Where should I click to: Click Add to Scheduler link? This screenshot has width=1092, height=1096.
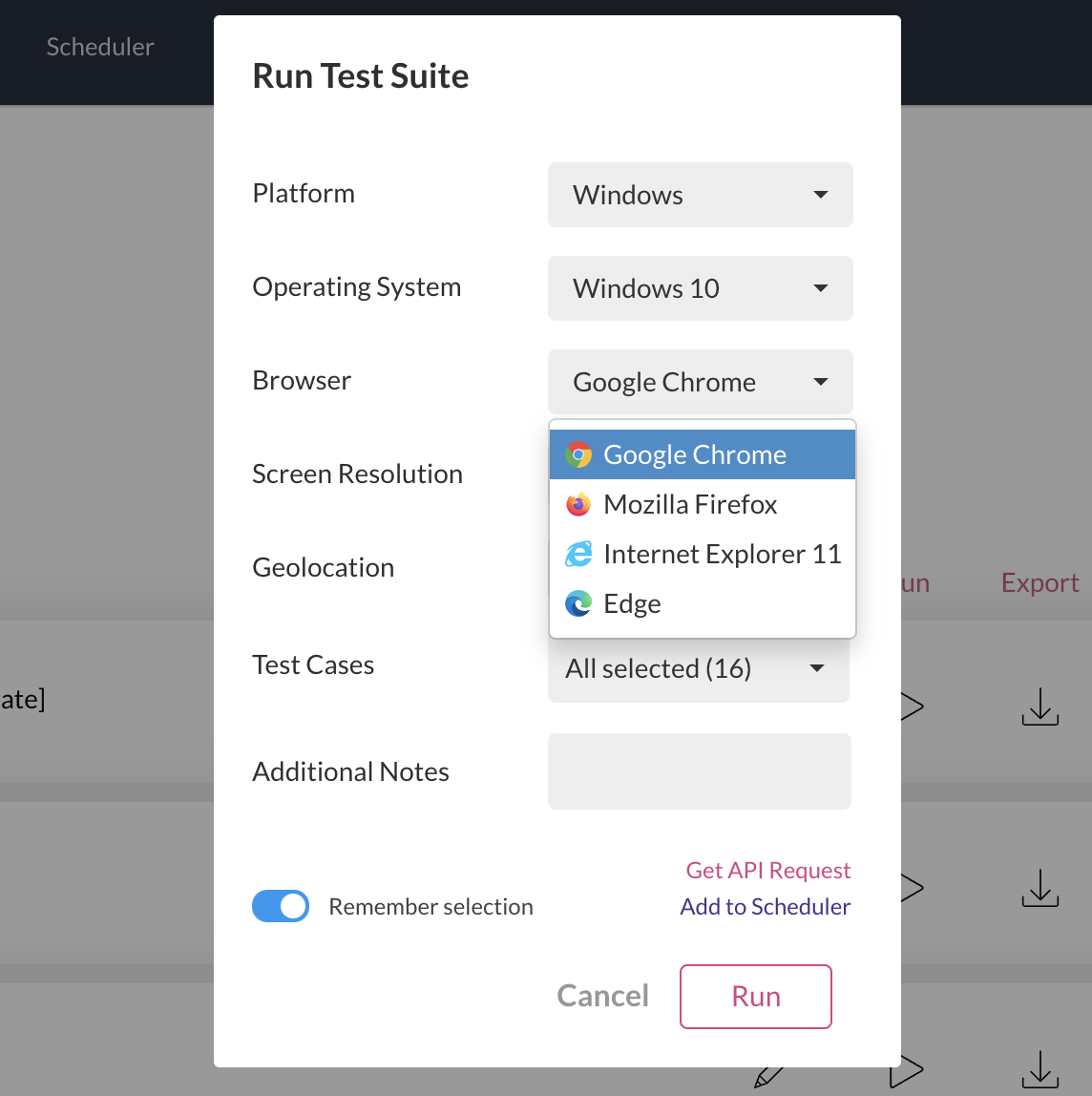pyautogui.click(x=765, y=907)
